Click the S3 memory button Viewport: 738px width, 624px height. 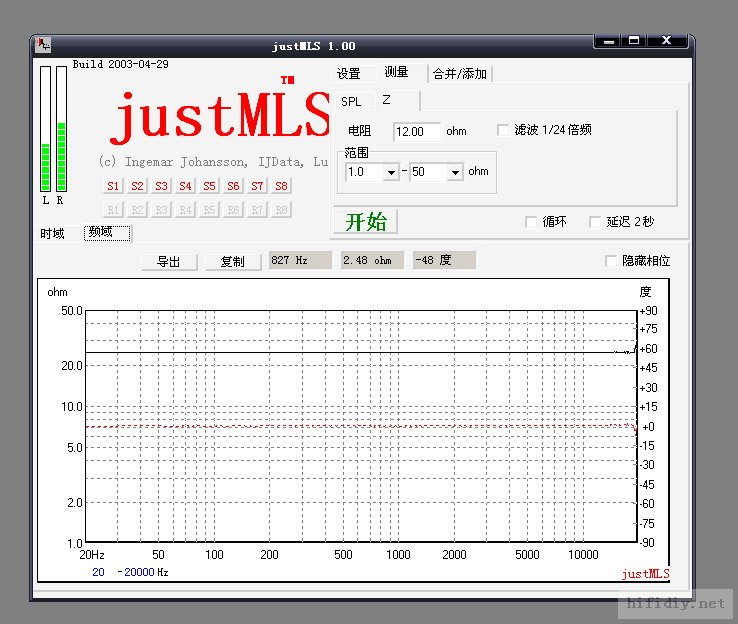(161, 186)
